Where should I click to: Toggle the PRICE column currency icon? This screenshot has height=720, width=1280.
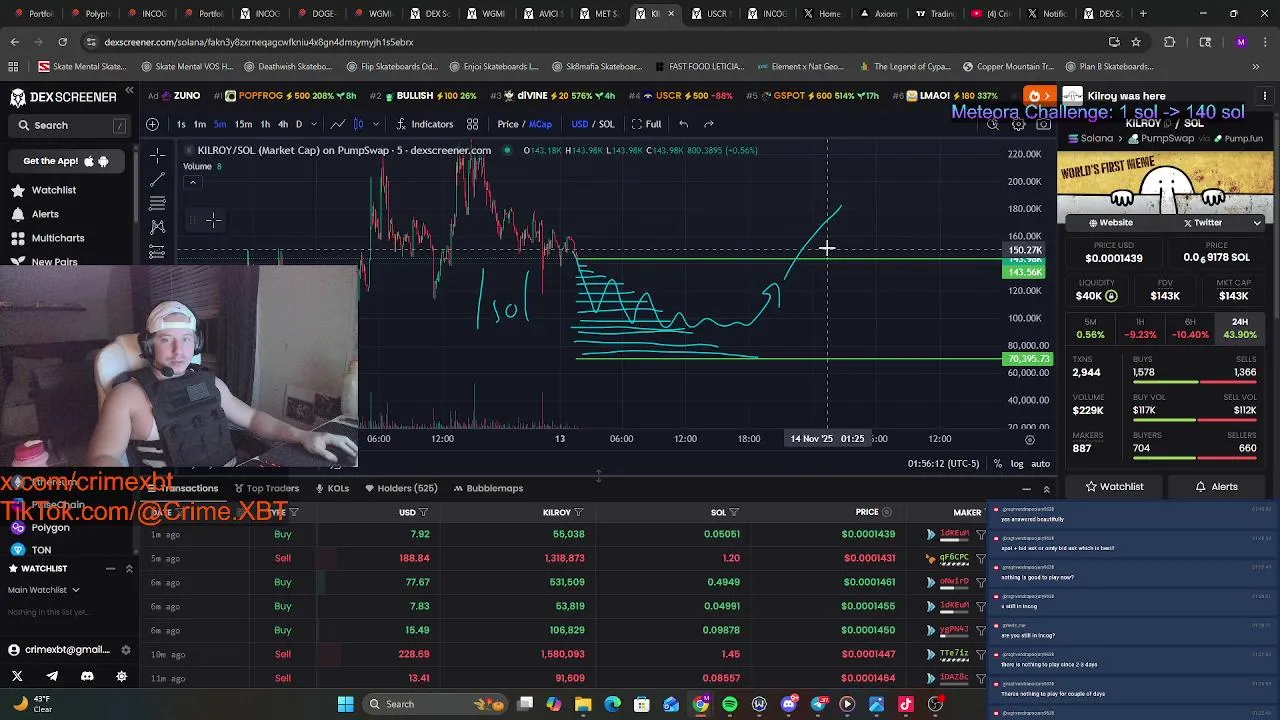887,512
